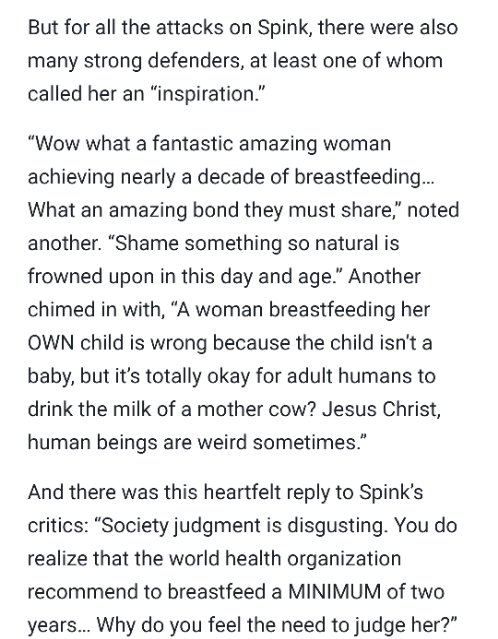Click the phrase "Jesus Christ"
Image resolution: width=498 pixels, height=639 pixels.
click(381, 409)
